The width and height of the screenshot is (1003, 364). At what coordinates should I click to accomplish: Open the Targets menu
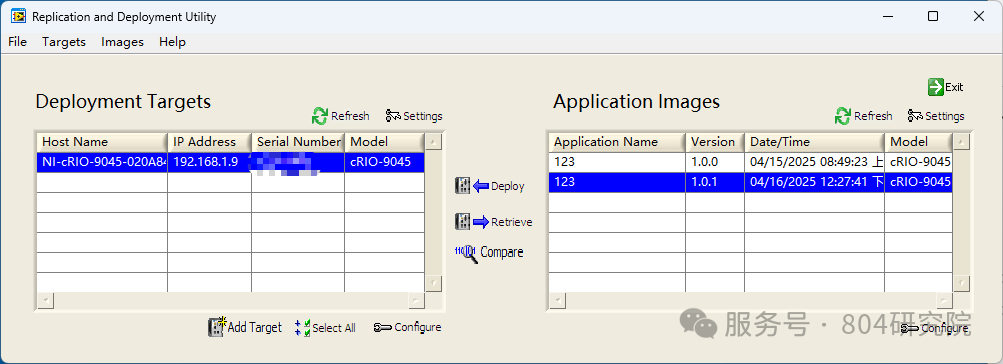[64, 42]
